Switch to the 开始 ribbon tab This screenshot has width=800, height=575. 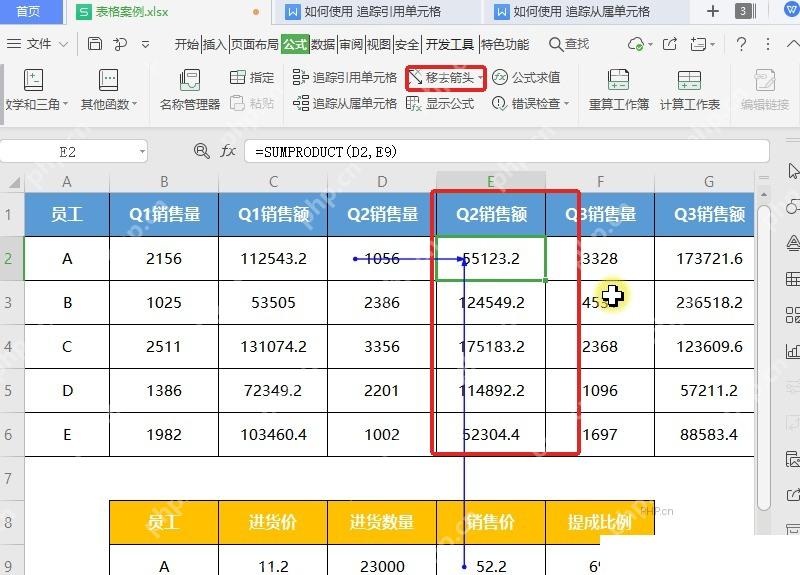(x=187, y=45)
